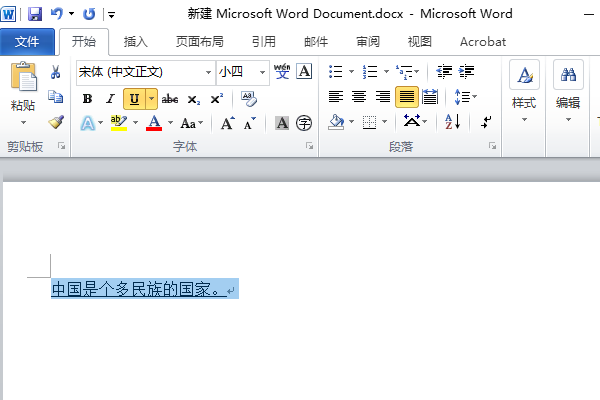This screenshot has width=600, height=400.
Task: Switch to the 开始 tab
Action: click(84, 41)
